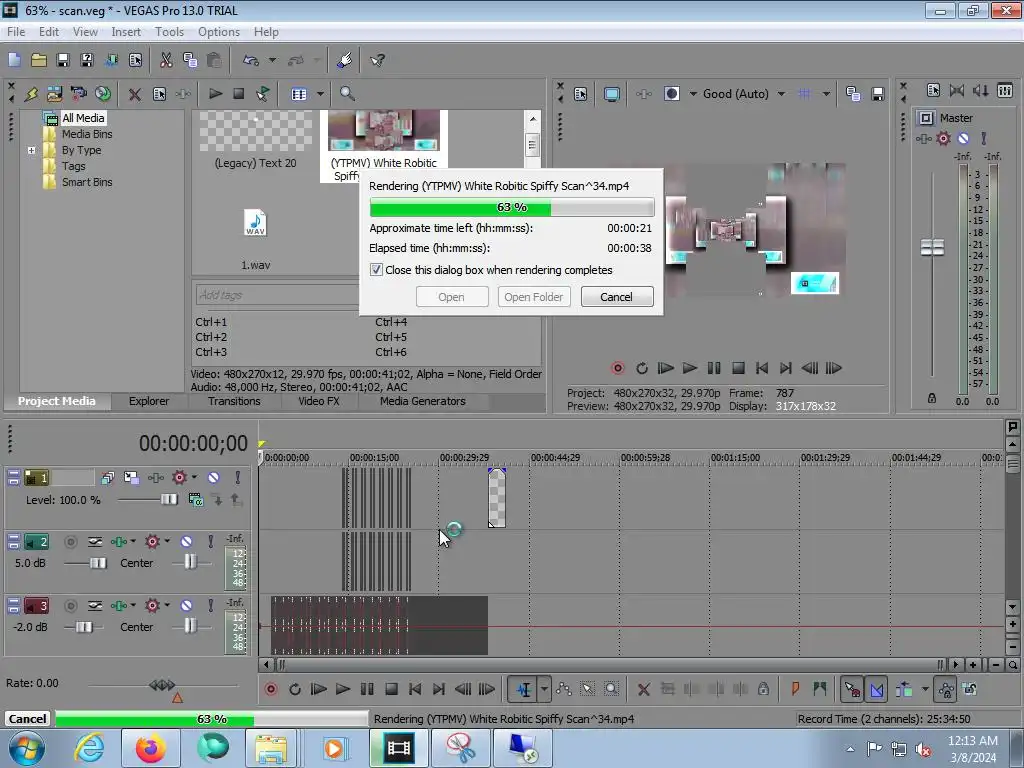Viewport: 1024px width, 768px height.
Task: Open the Views dropdown arrow in Project Media
Action: [x=320, y=94]
